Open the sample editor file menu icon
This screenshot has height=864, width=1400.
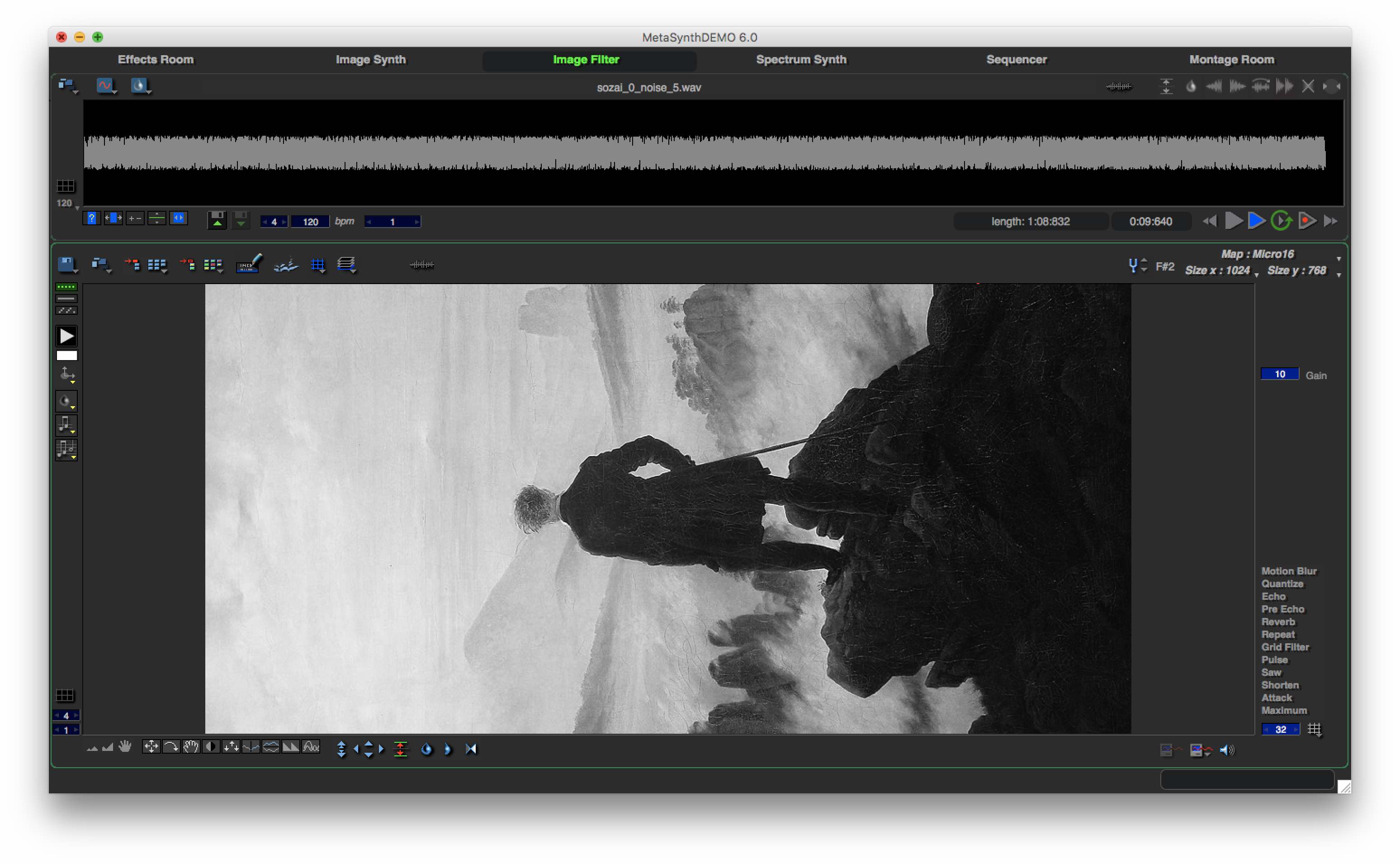click(68, 85)
